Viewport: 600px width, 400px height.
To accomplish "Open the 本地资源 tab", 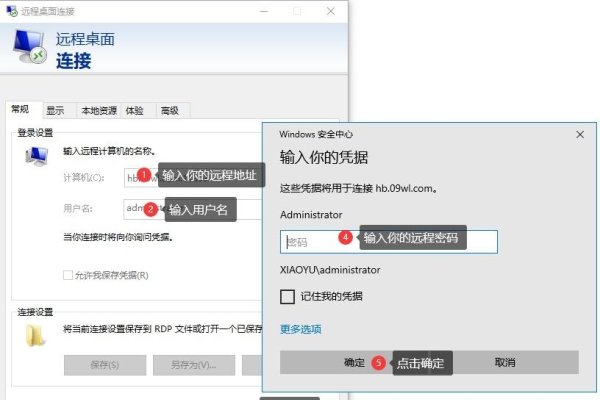I will pos(99,111).
